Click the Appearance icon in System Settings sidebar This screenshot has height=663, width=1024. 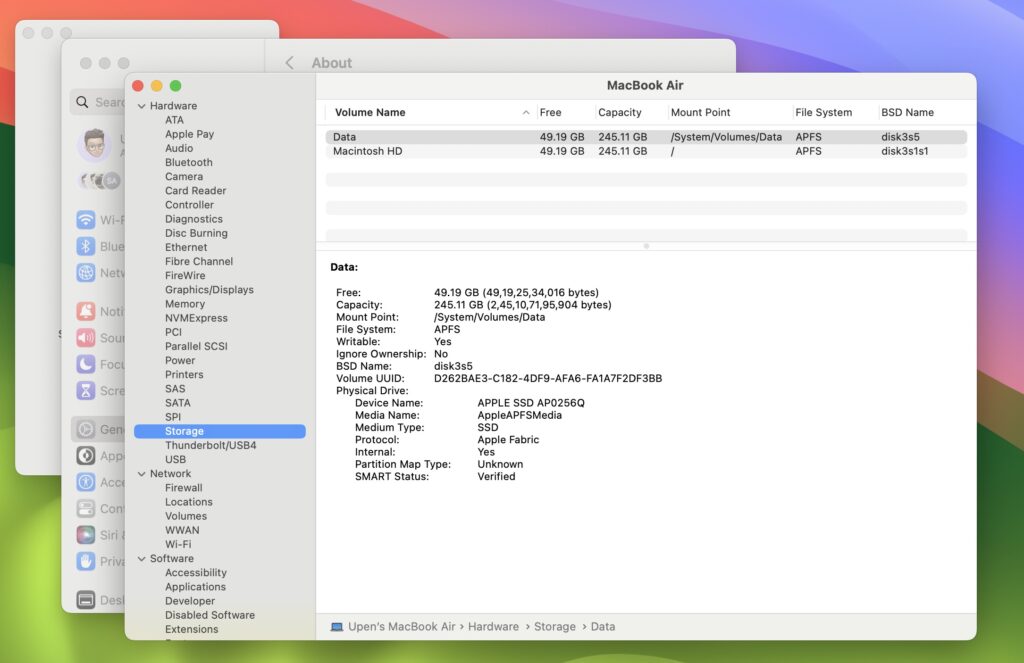[86, 456]
